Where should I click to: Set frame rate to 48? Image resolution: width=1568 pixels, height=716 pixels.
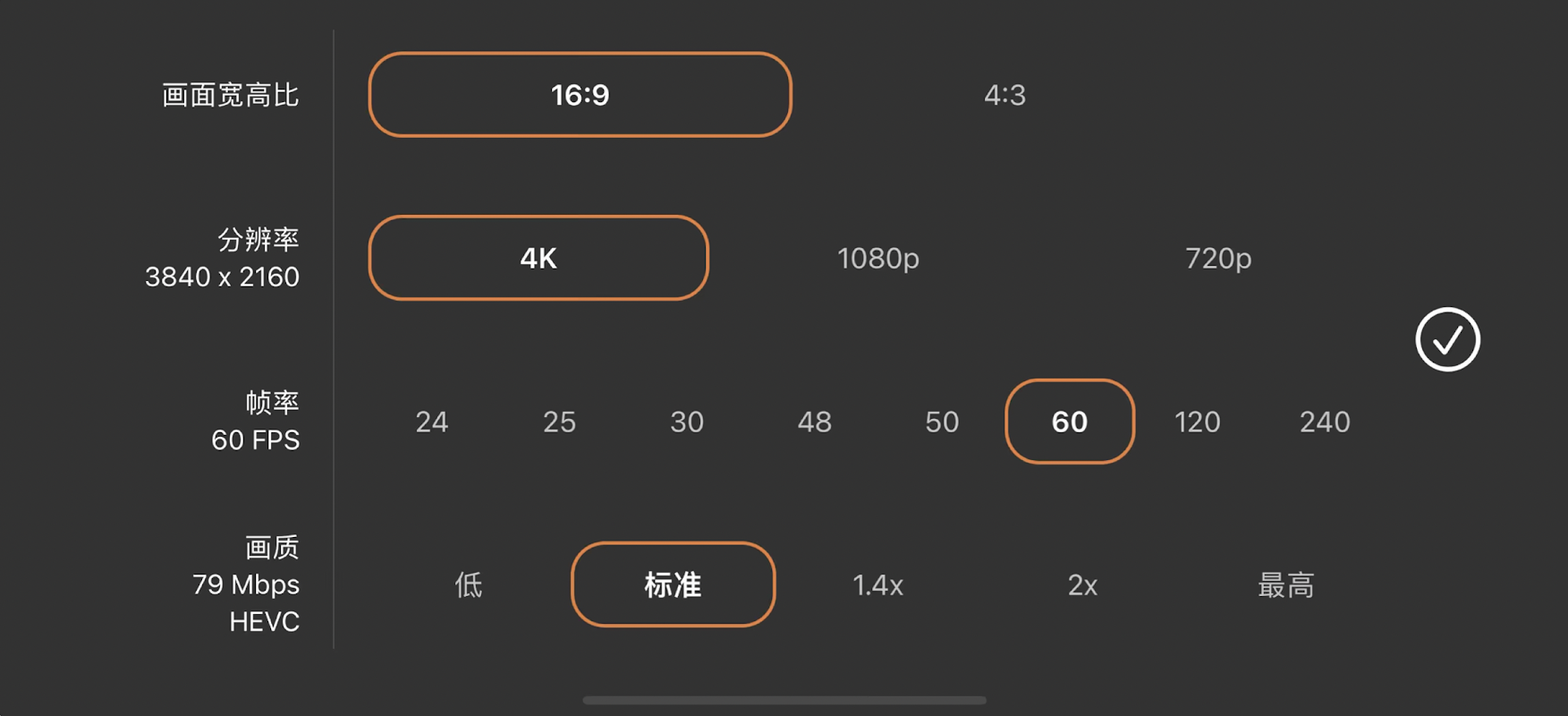pyautogui.click(x=814, y=422)
